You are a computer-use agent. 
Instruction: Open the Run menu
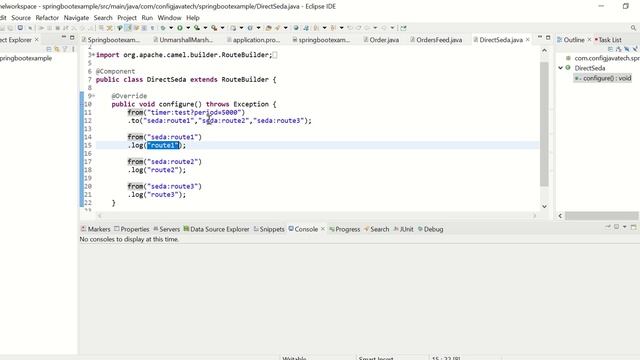coord(147,18)
